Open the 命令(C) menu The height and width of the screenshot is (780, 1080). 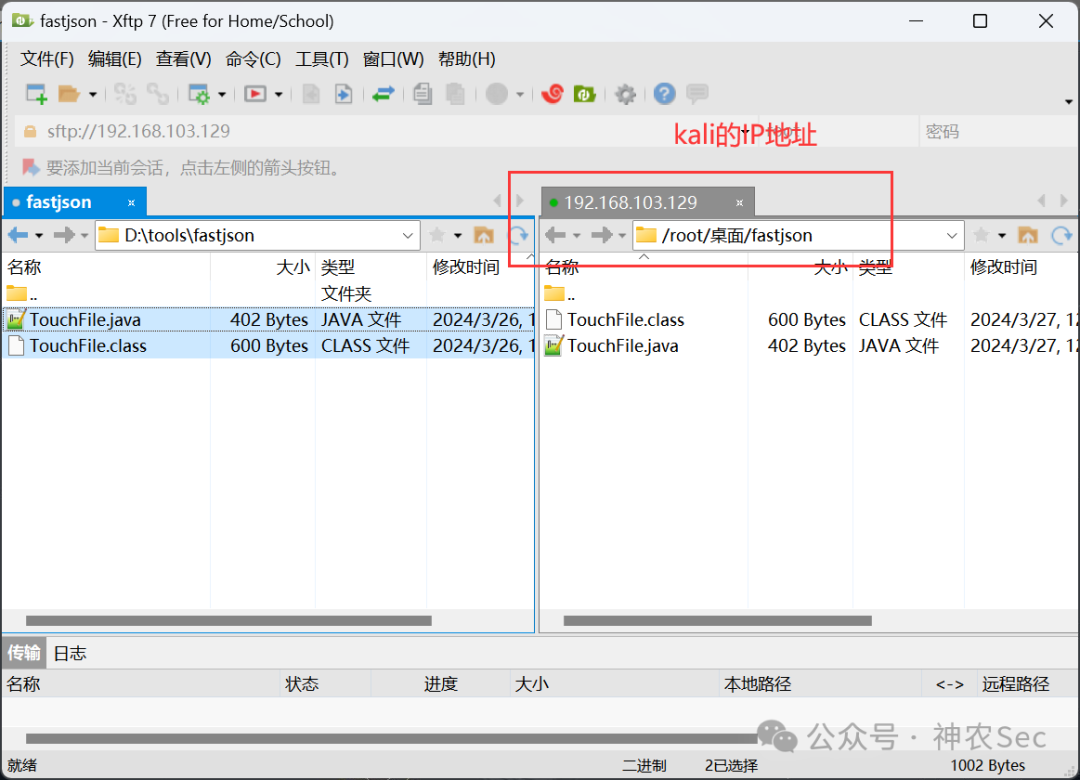coord(253,59)
